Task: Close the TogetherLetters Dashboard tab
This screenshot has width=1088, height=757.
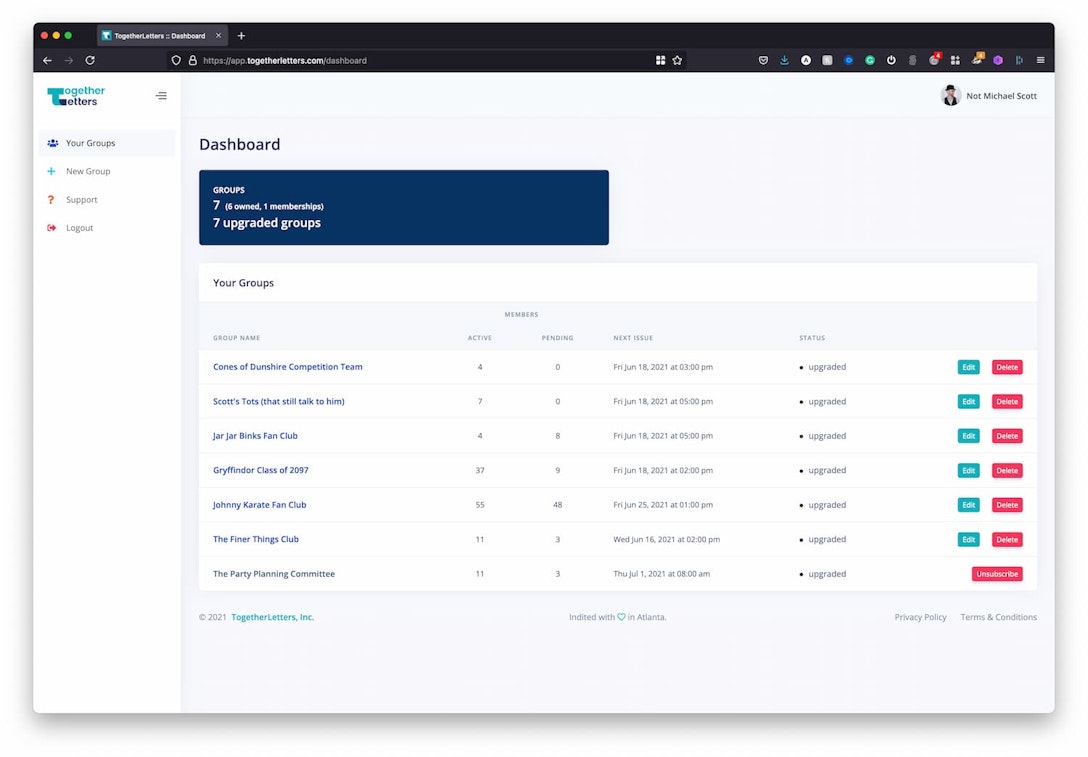Action: click(219, 36)
